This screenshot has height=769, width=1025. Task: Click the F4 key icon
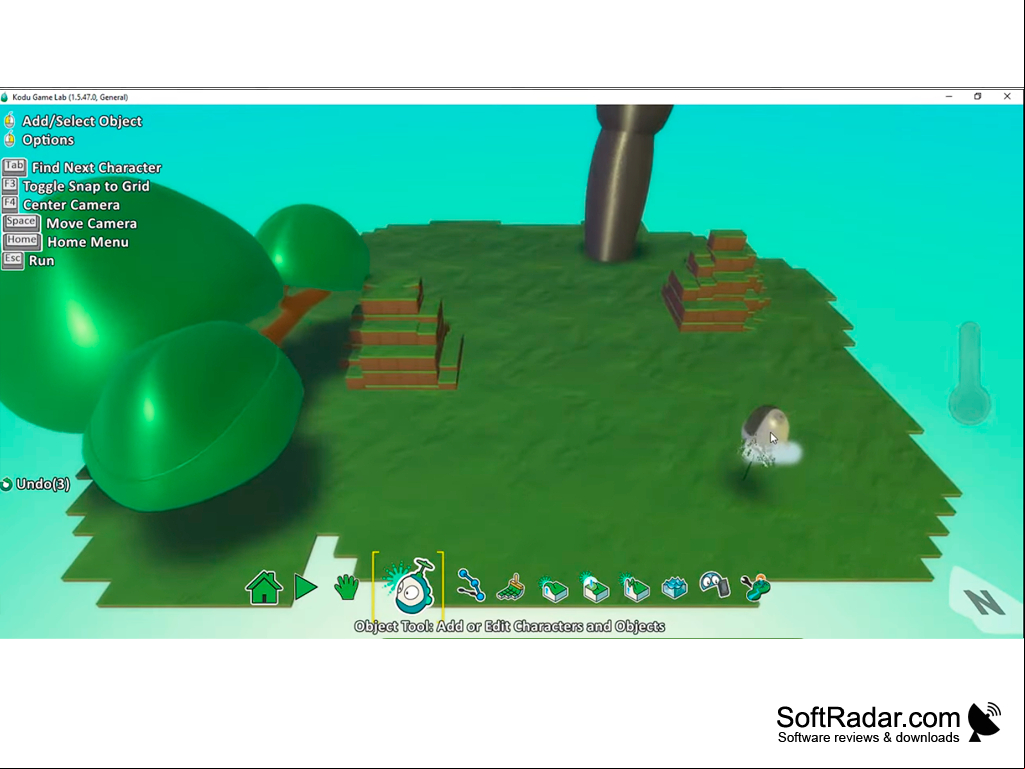tap(10, 204)
